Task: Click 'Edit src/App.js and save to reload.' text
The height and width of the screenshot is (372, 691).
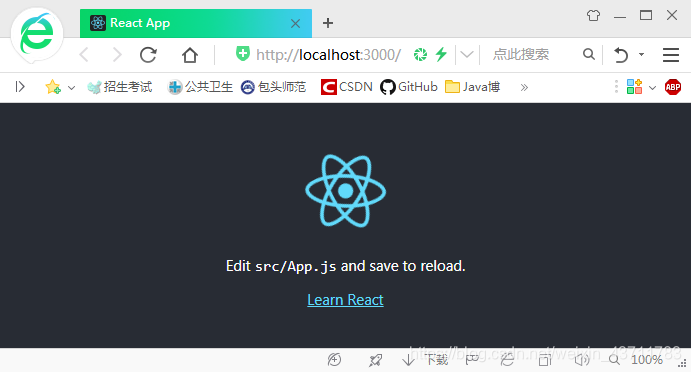Action: point(346,266)
